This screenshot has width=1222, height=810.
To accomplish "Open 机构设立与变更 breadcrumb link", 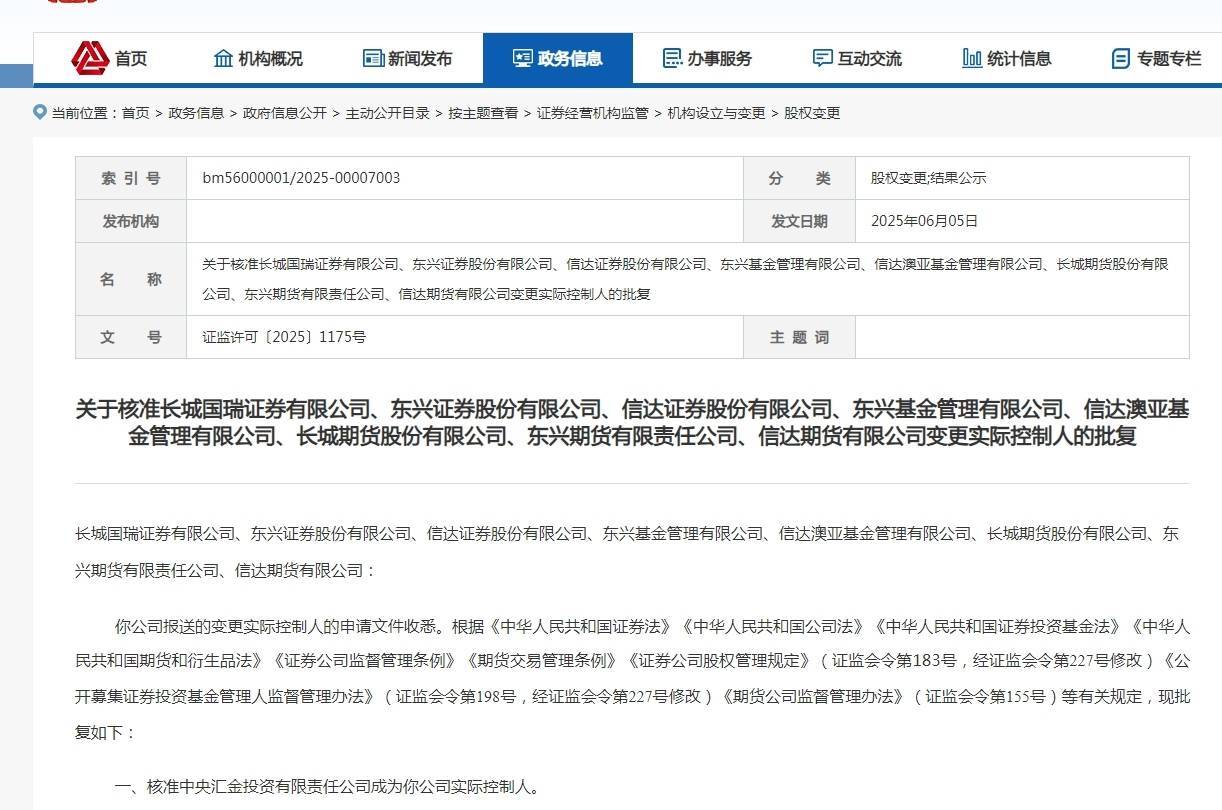I will pos(716,113).
